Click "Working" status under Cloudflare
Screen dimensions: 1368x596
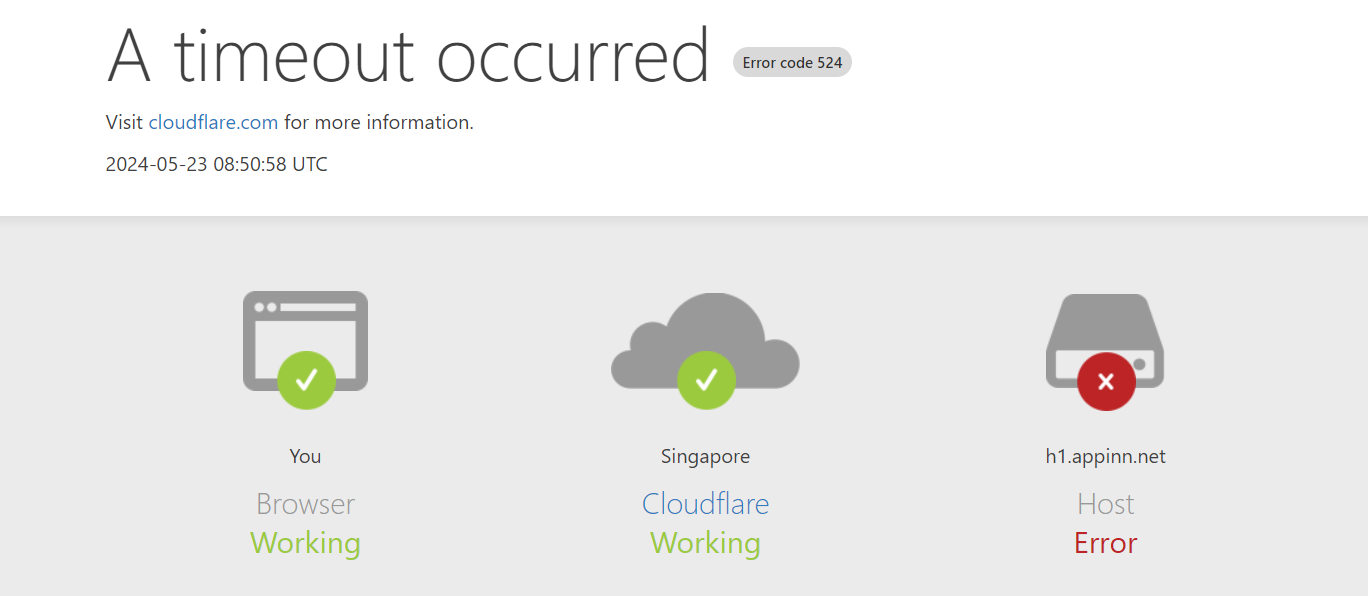pos(705,543)
